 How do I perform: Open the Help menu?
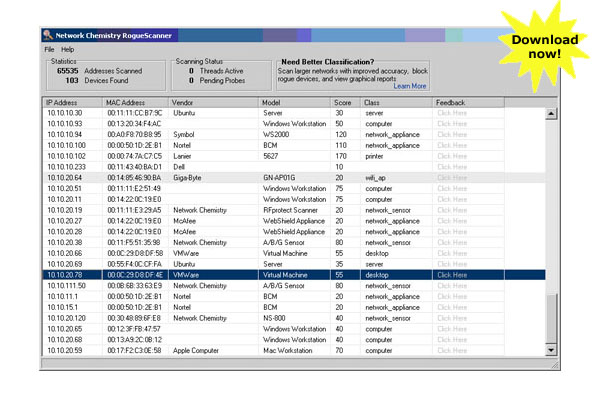click(x=67, y=49)
